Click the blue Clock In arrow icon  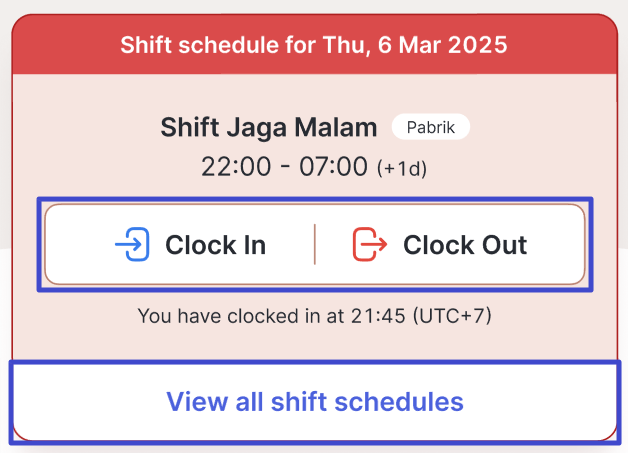point(132,244)
